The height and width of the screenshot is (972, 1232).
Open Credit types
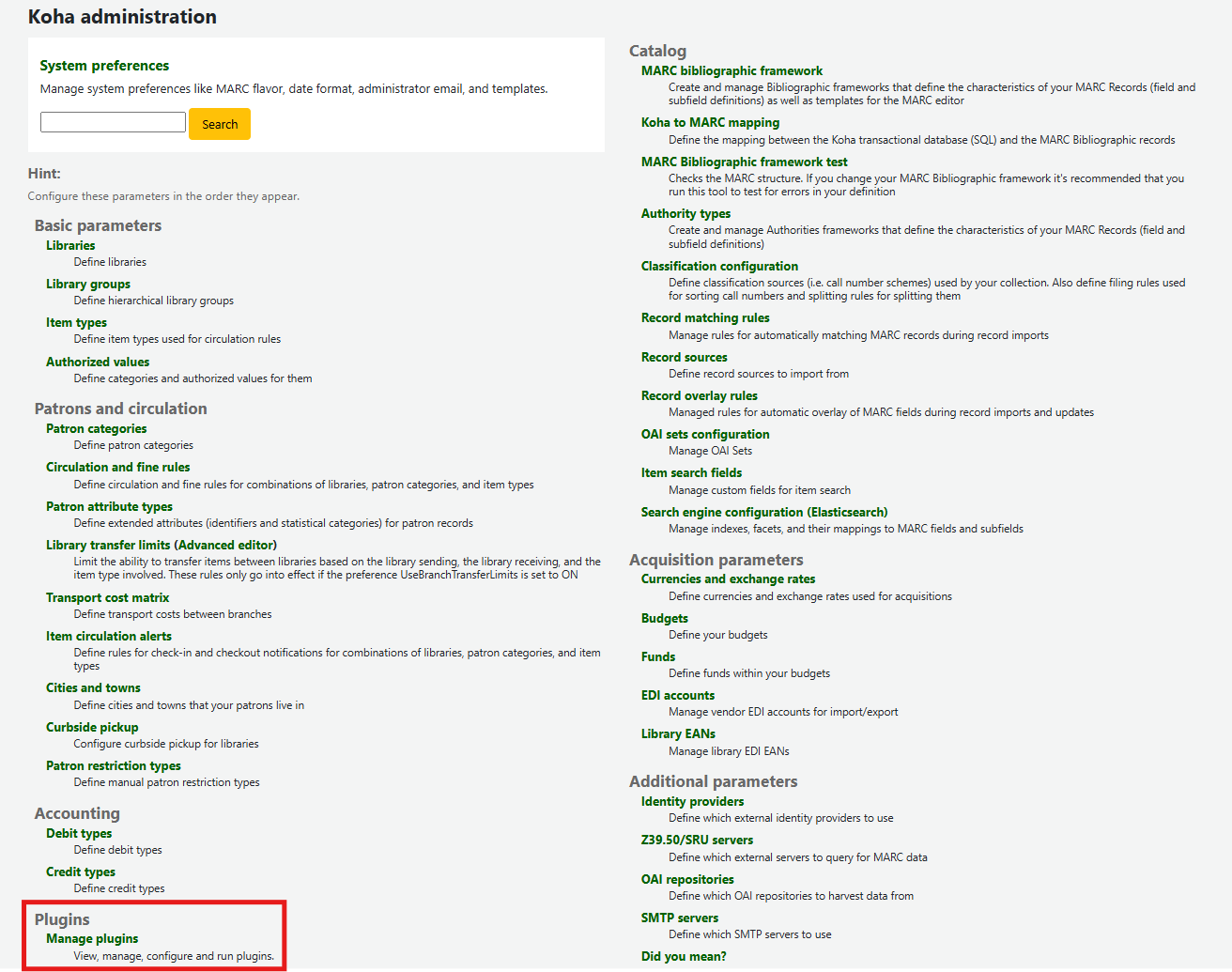click(81, 872)
